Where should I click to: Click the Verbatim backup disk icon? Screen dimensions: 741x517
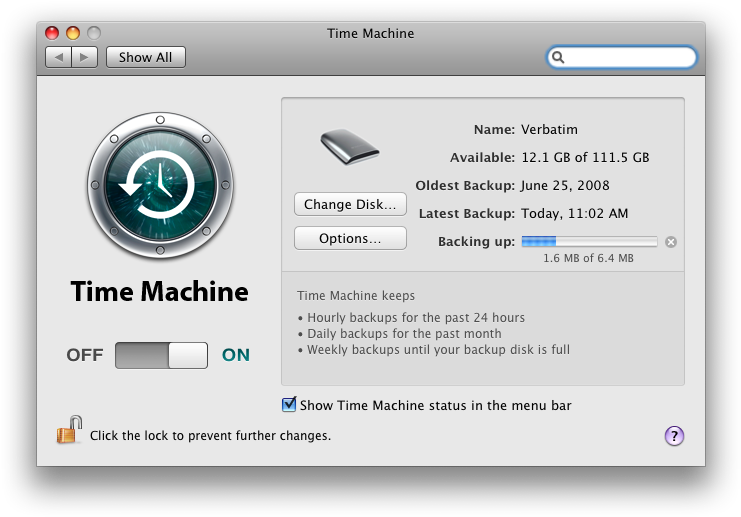[350, 146]
